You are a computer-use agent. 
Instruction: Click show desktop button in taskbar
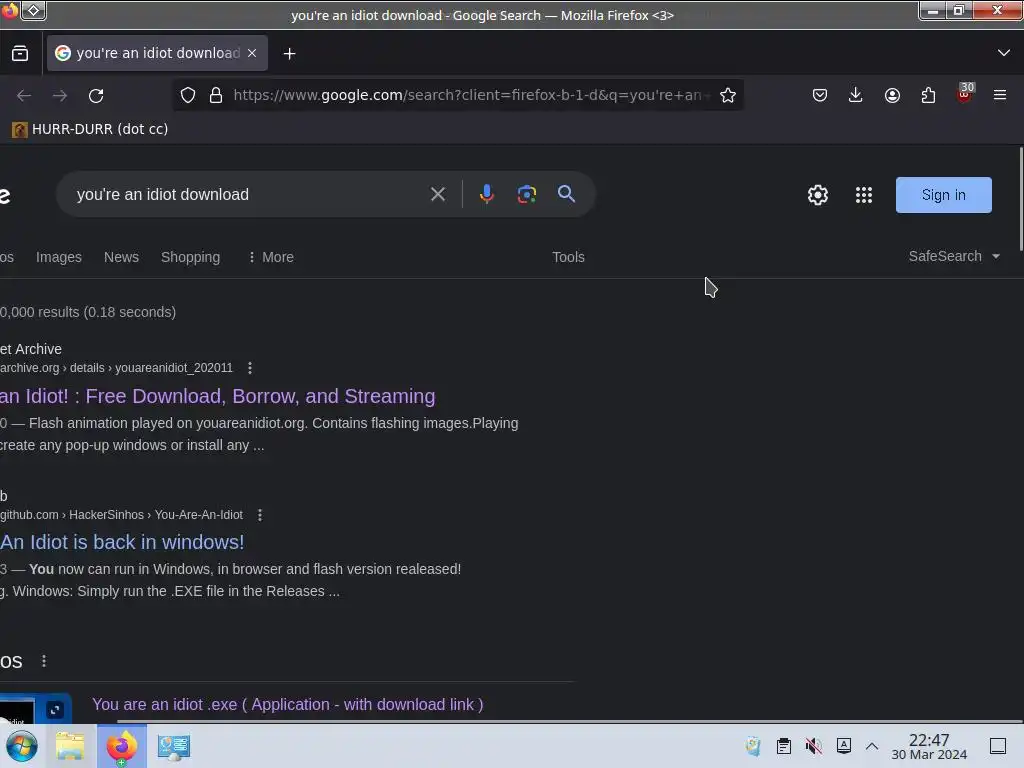[x=998, y=746]
